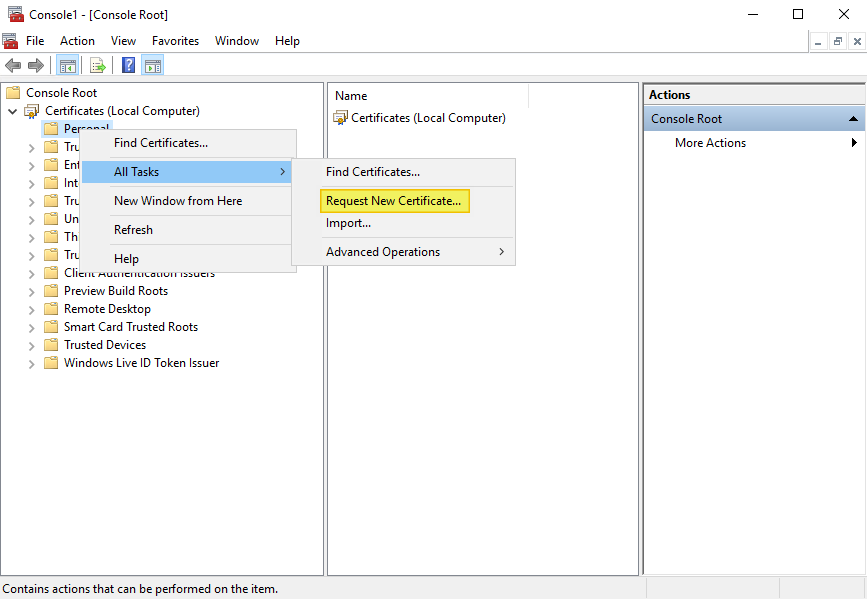Click the MMC toolbox icon beside the File menu

pyautogui.click(x=10, y=41)
